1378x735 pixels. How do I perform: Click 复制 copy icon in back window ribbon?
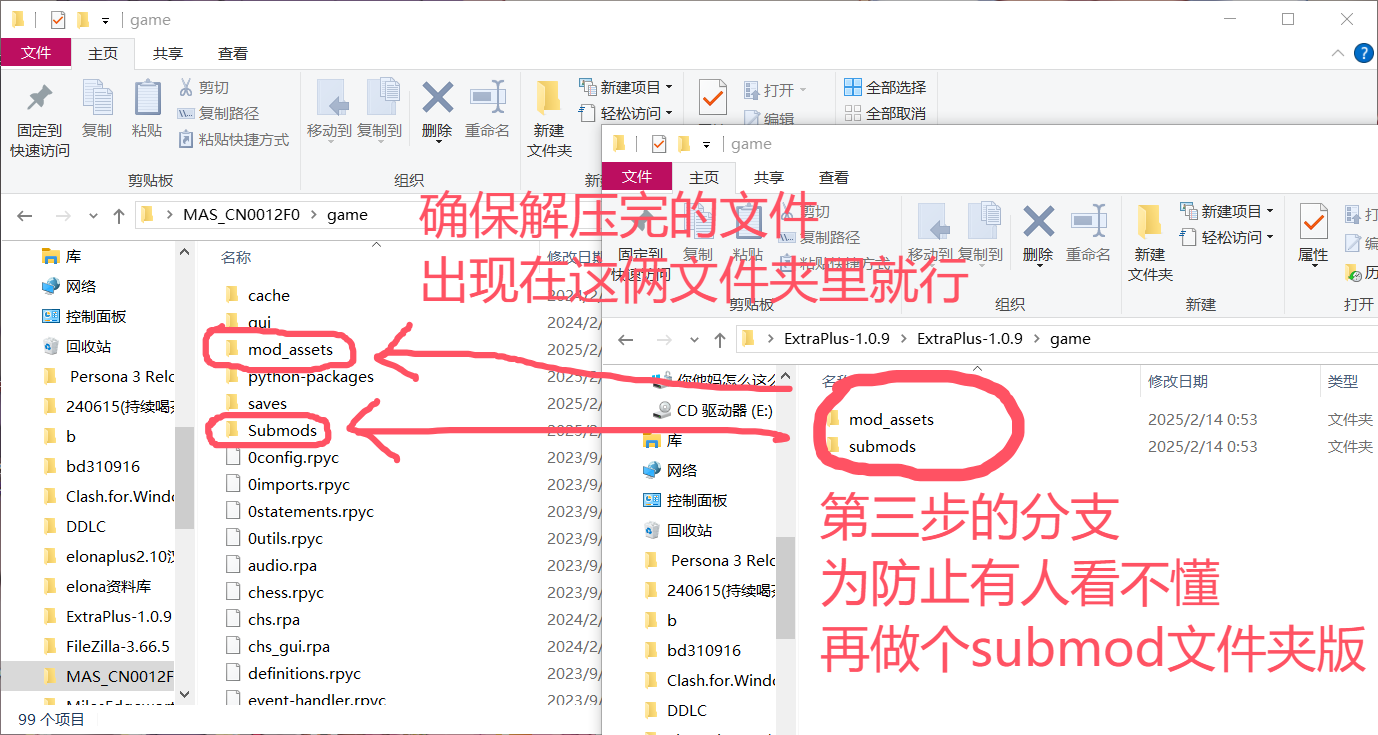pos(97,109)
